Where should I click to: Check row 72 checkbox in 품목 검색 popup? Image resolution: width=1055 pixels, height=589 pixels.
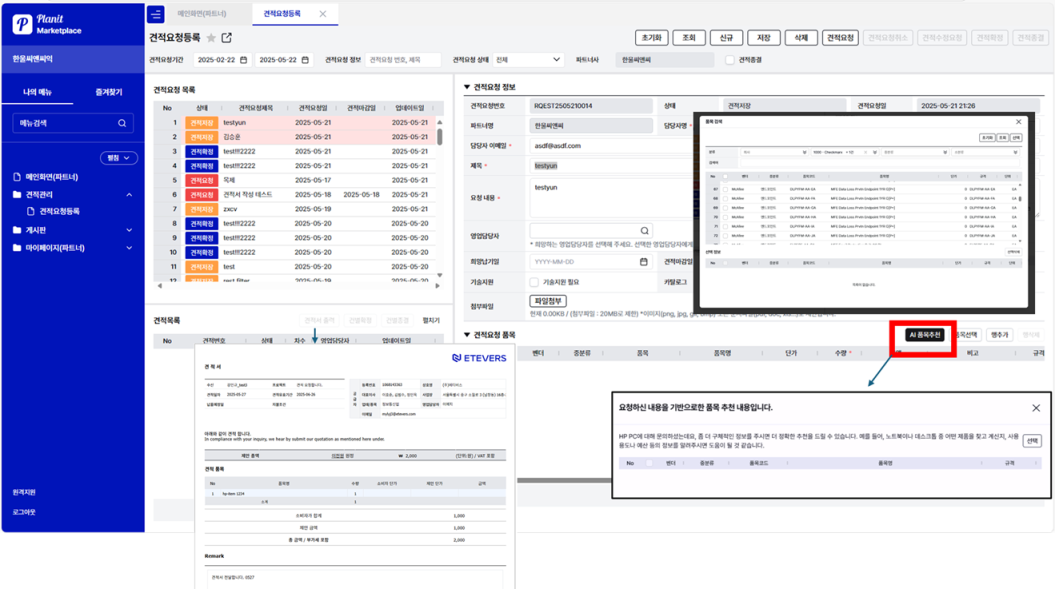click(x=725, y=236)
